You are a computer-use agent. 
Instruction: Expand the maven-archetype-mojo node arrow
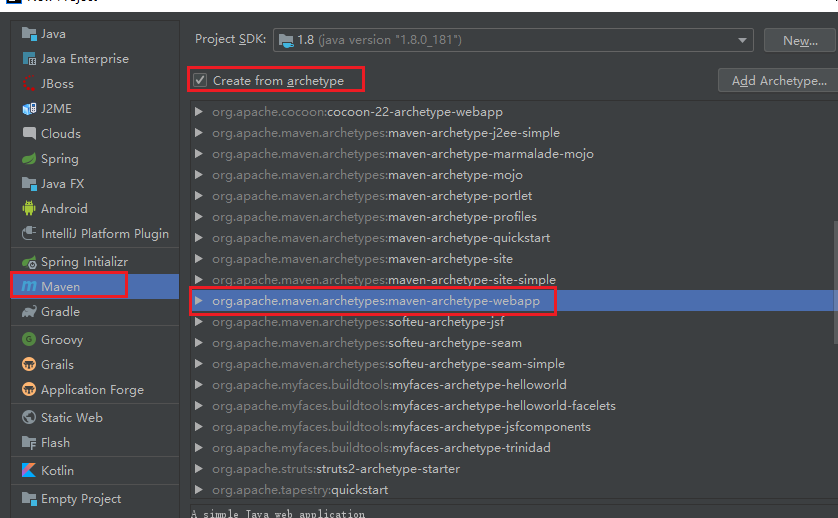(x=198, y=175)
